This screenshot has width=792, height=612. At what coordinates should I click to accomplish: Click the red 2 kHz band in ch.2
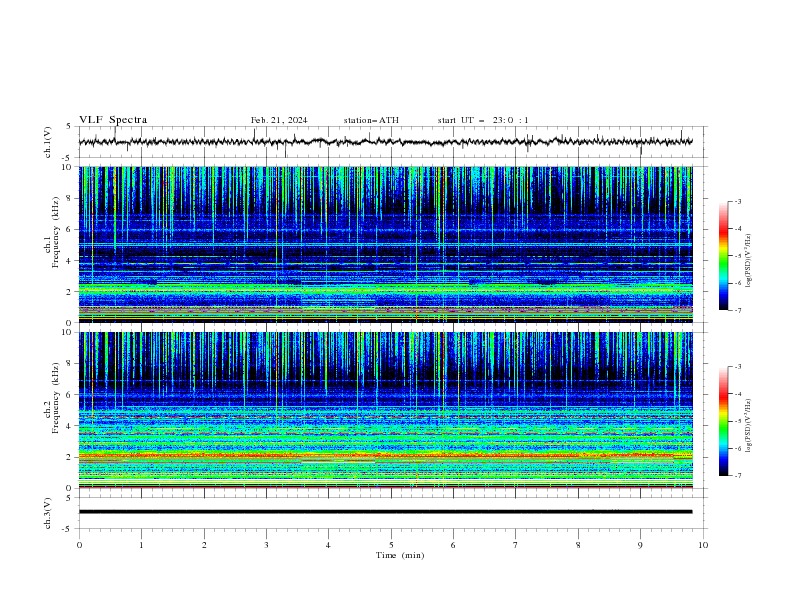(385, 455)
